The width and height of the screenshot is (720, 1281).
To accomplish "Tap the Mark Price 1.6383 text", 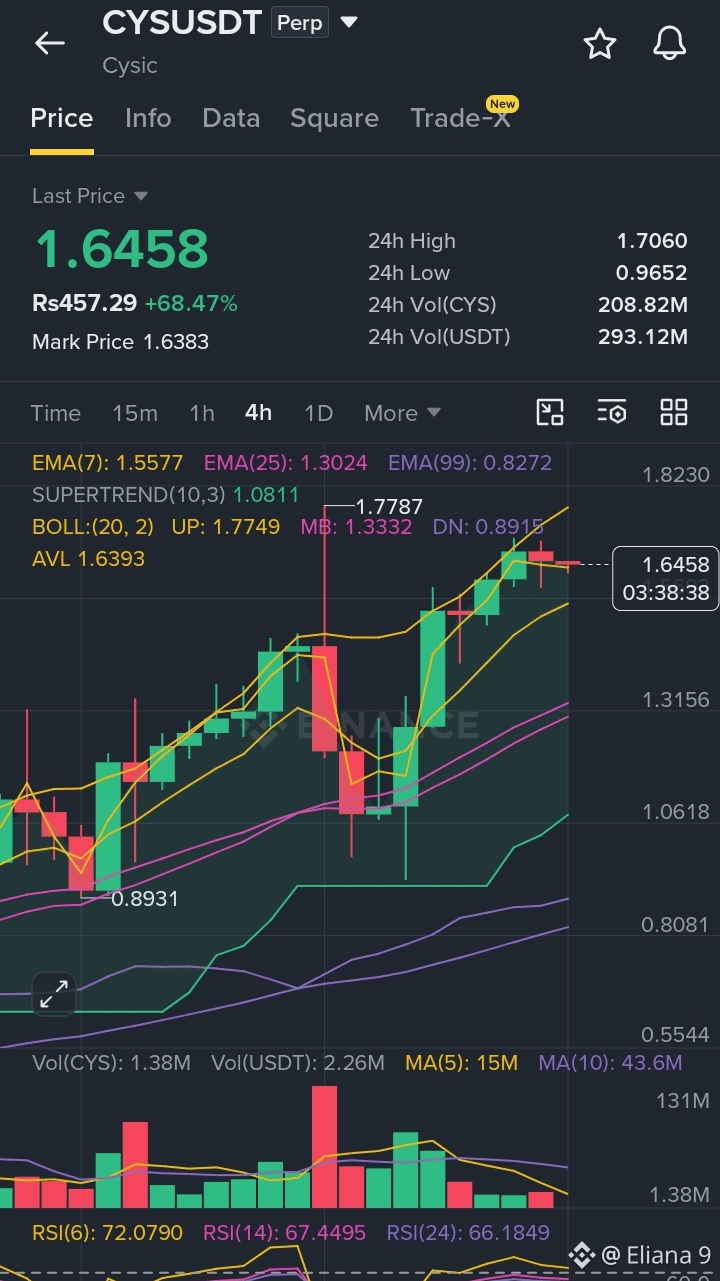I will pyautogui.click(x=121, y=342).
